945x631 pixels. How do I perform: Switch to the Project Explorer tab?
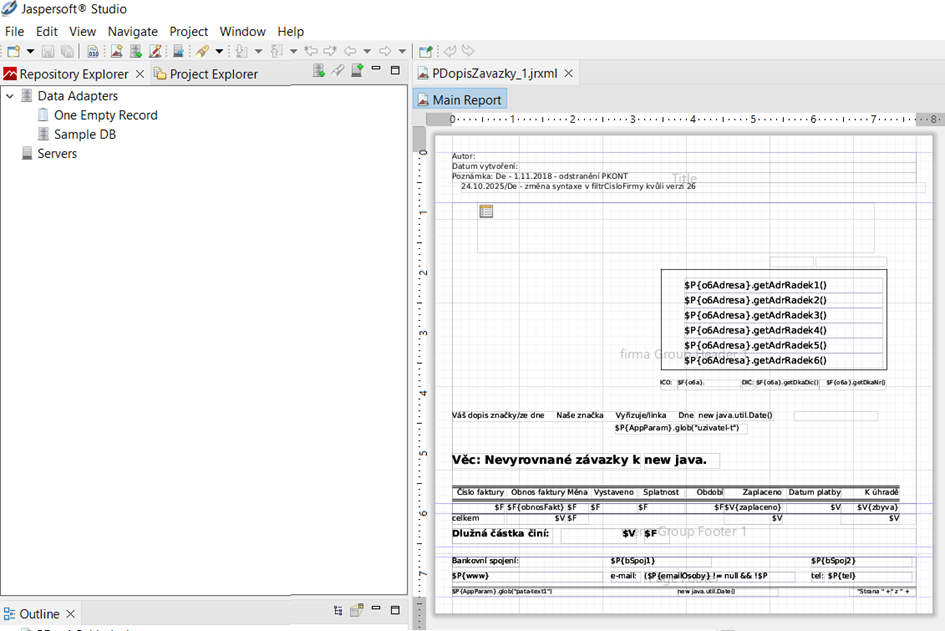[213, 74]
